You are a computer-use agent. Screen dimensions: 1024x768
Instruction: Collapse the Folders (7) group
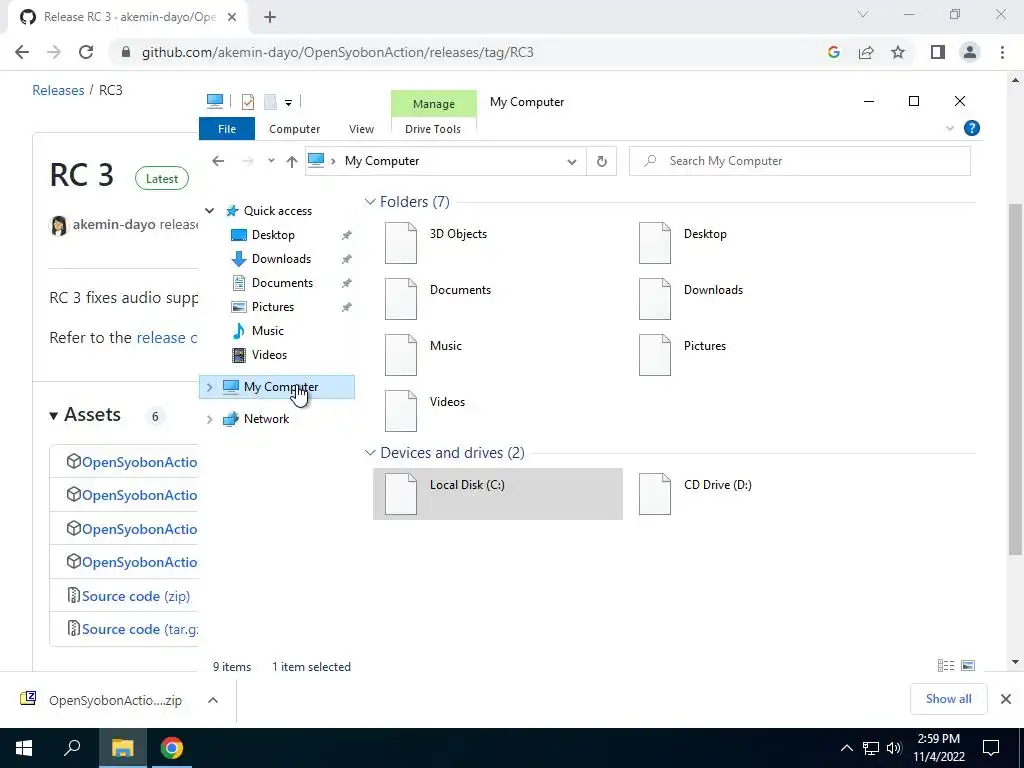(370, 202)
